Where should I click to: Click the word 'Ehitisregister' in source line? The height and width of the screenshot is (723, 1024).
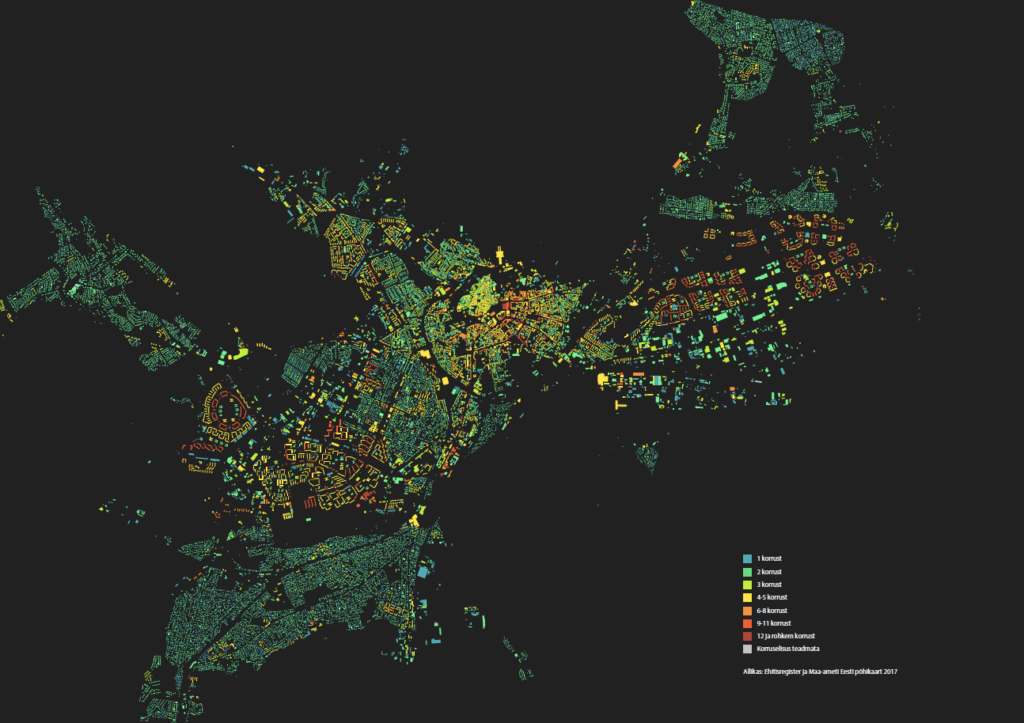783,671
